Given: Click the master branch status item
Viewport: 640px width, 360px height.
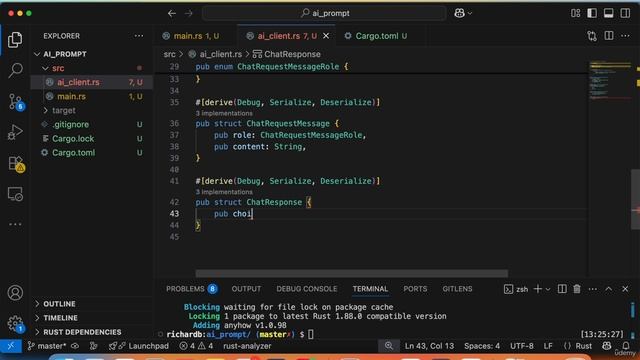Looking at the screenshot, I should [x=47, y=346].
